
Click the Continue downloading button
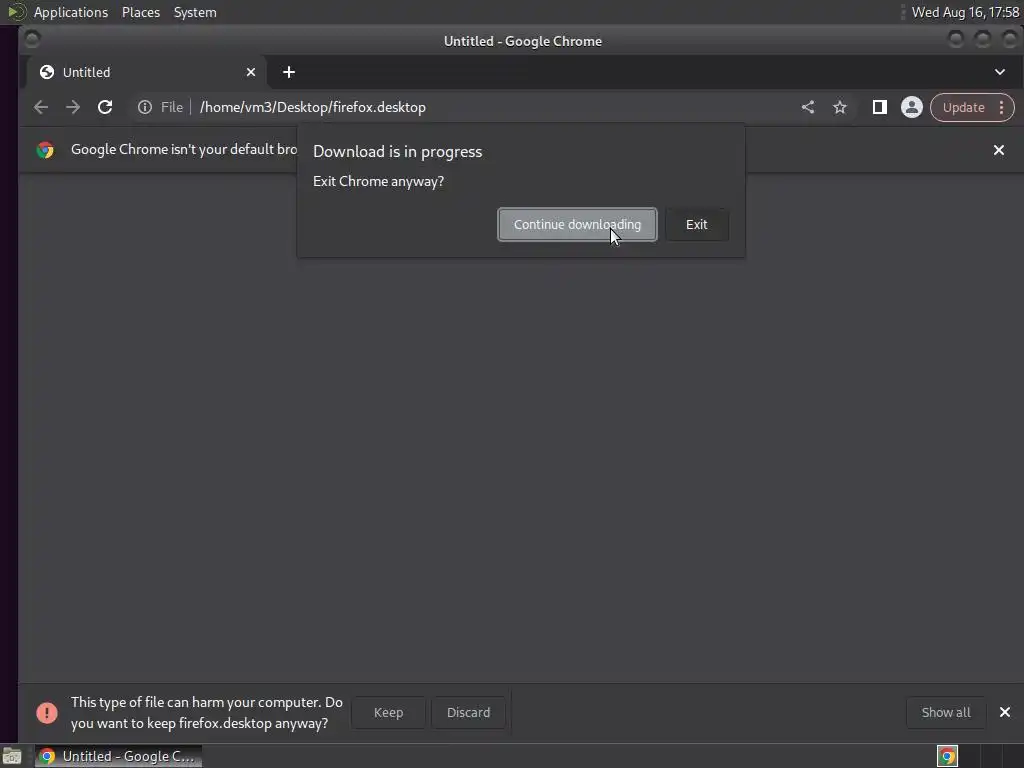577,225
